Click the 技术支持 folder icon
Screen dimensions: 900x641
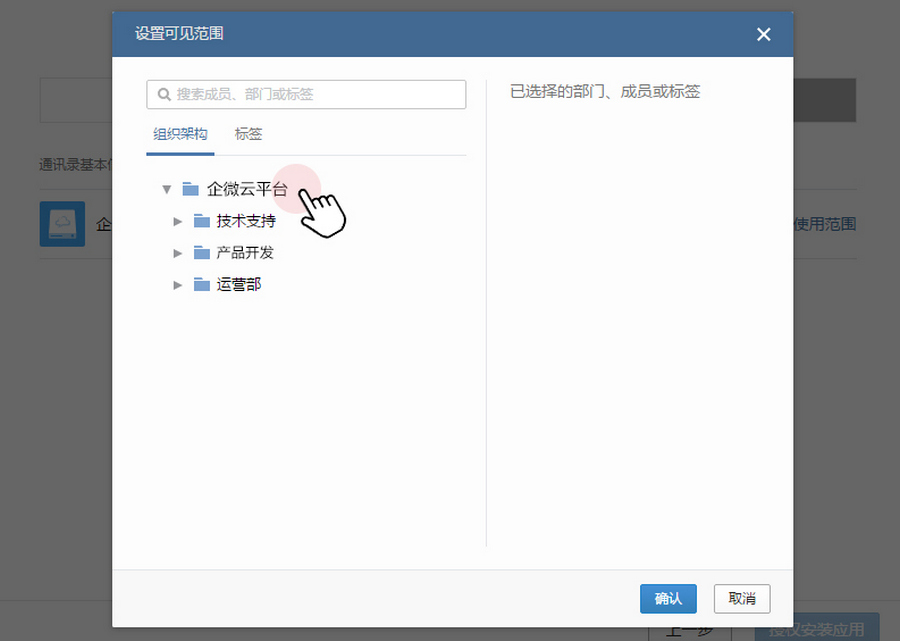201,221
